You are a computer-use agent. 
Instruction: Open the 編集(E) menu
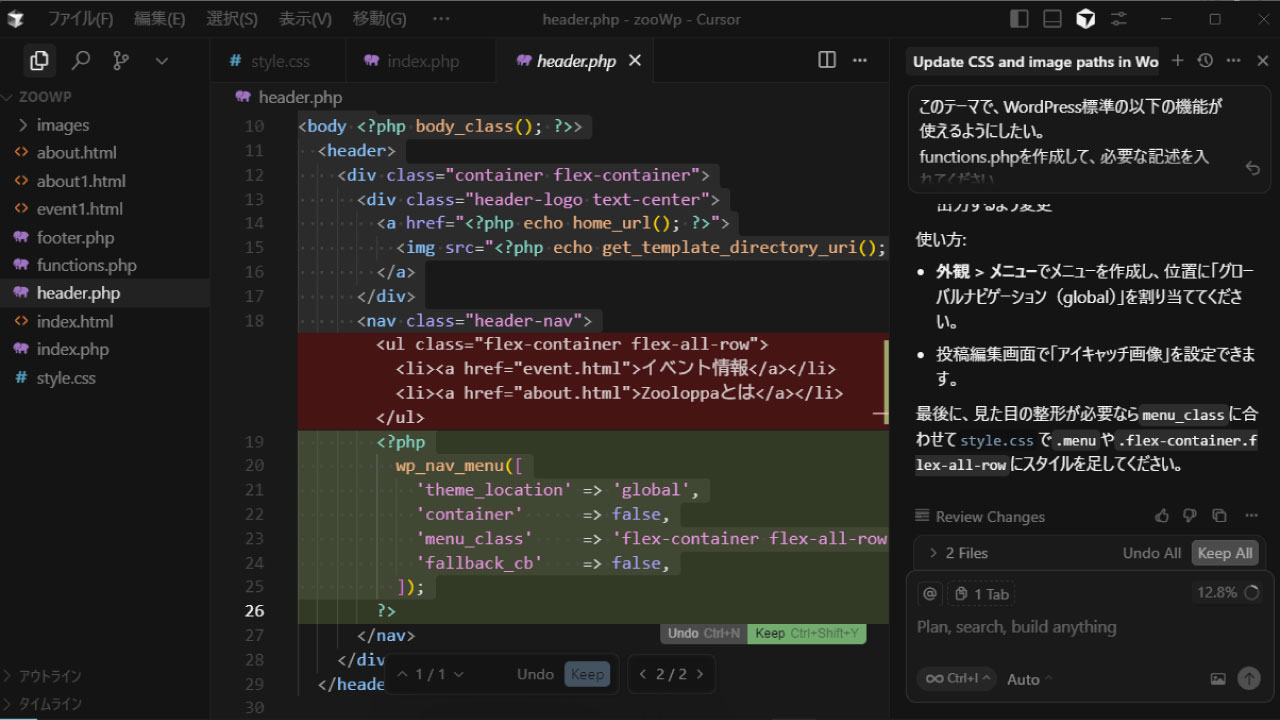[x=160, y=19]
